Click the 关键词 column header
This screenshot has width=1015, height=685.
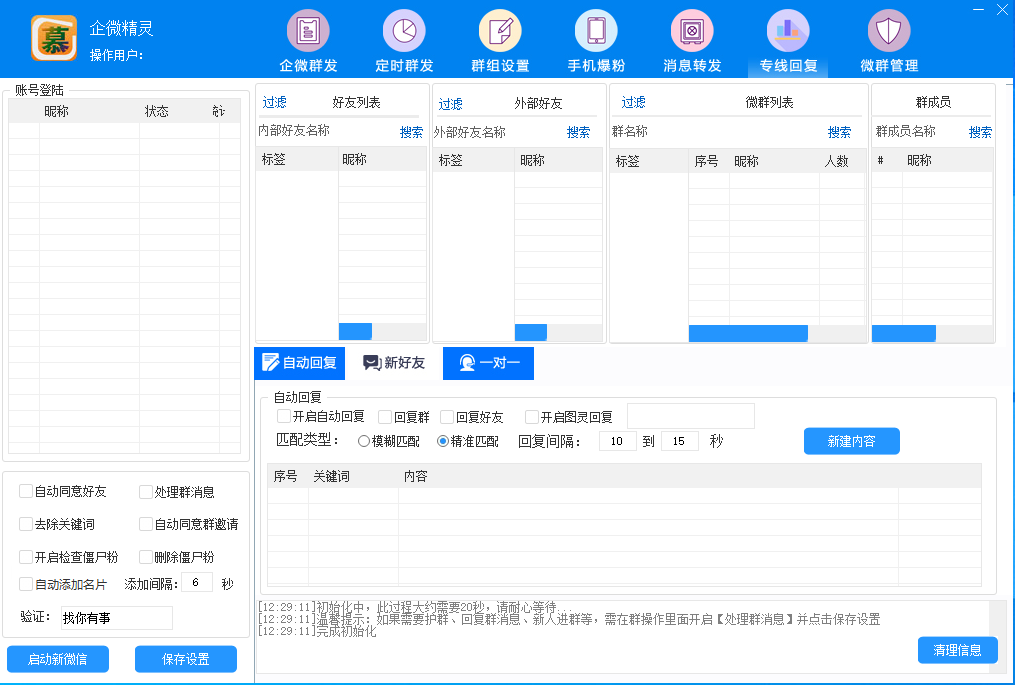331,477
